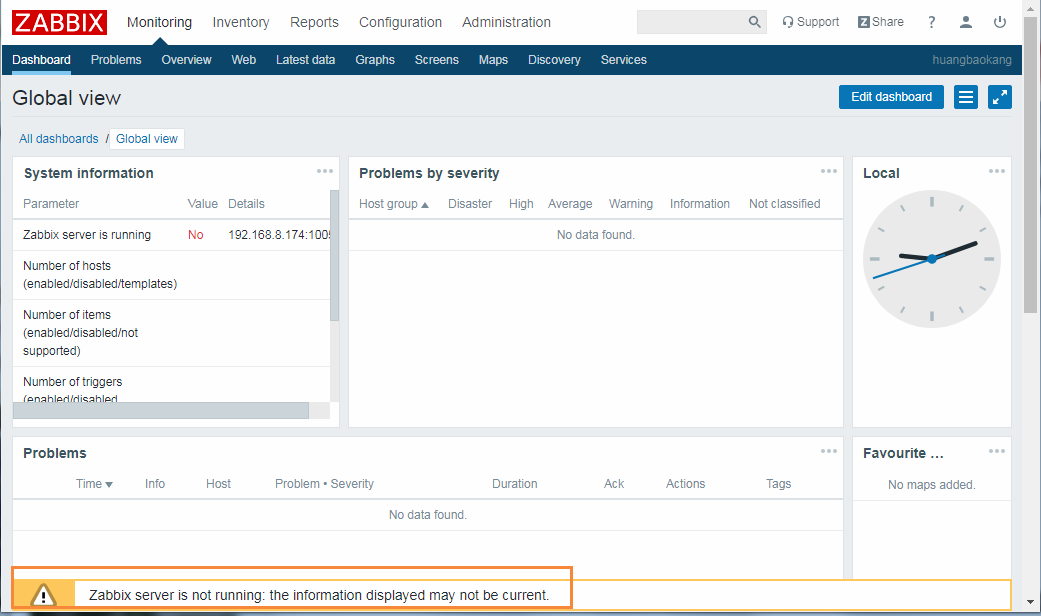This screenshot has height=616, width=1041.
Task: Open help via the question mark icon
Action: (931, 22)
